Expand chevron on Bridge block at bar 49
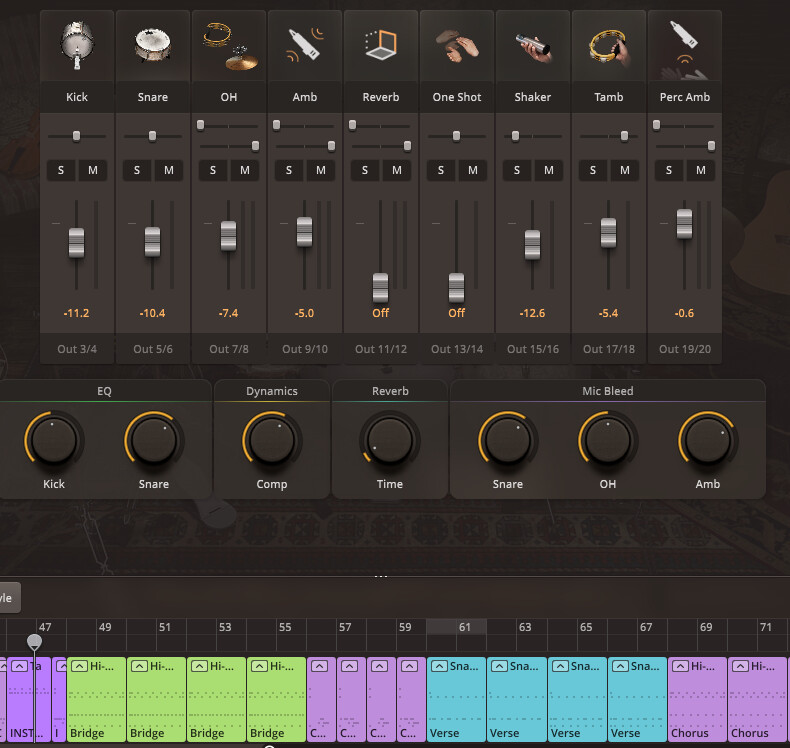This screenshot has height=748, width=790. [x=78, y=667]
